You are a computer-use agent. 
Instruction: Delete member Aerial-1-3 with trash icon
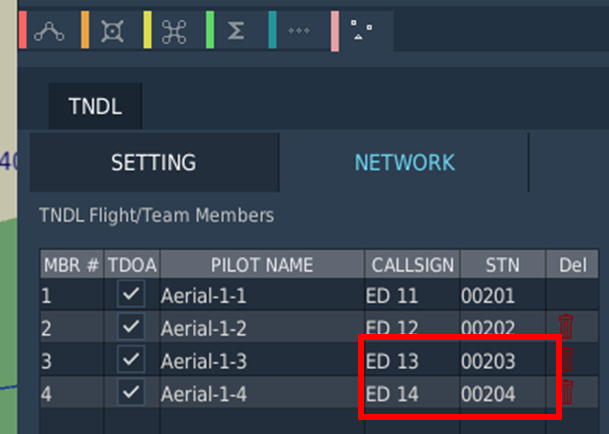coord(567,359)
